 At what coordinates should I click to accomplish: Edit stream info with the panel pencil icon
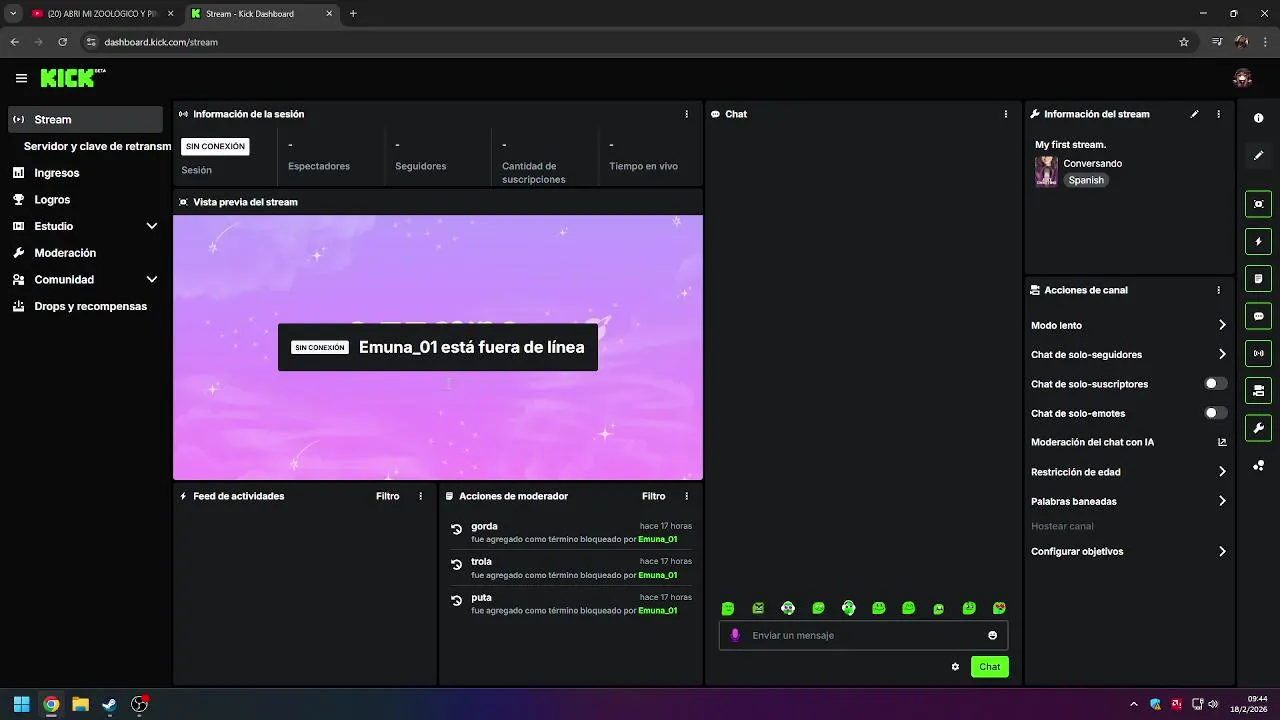coord(1194,114)
